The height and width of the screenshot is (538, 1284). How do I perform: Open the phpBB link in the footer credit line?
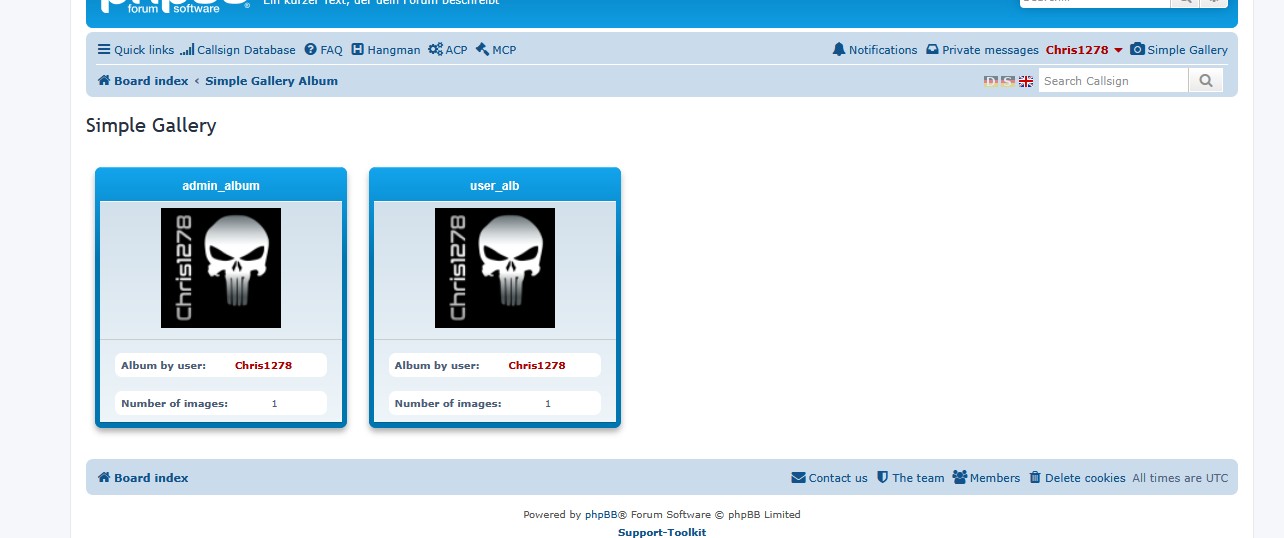click(601, 515)
